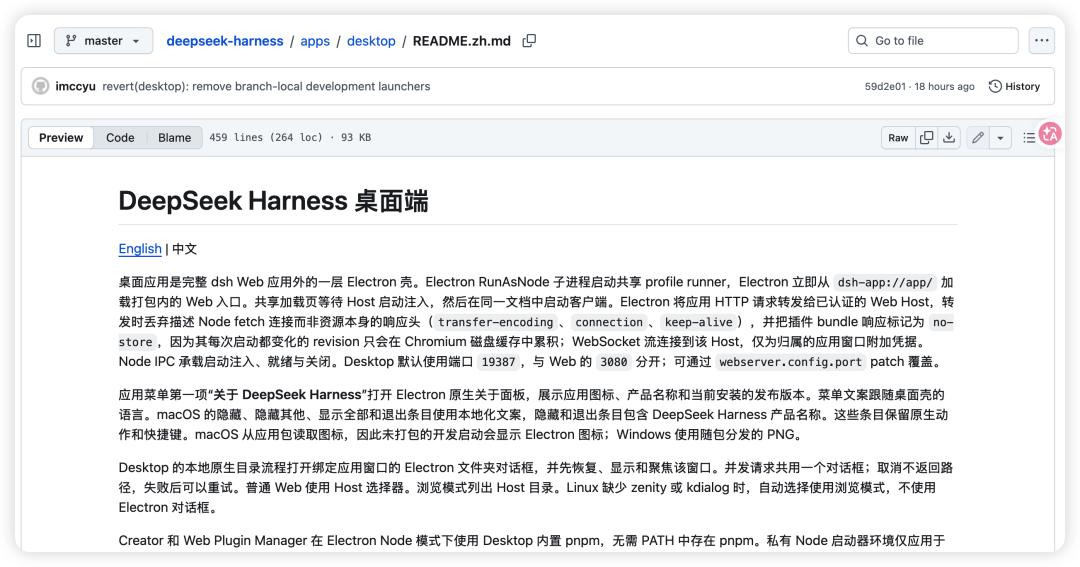Click the DeepSeek Harness 桌面端 heading
Viewport: 1080px width, 567px height.
pyautogui.click(x=273, y=201)
